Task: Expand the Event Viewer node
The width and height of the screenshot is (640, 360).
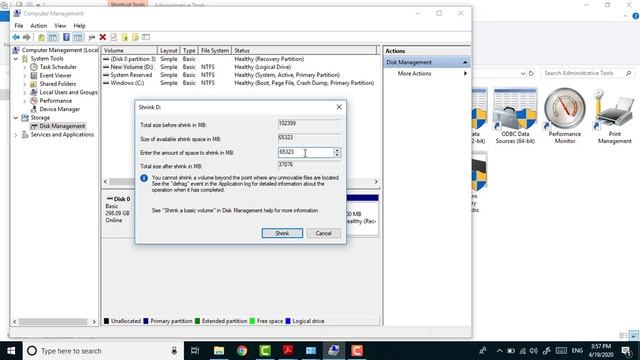Action: (25, 76)
